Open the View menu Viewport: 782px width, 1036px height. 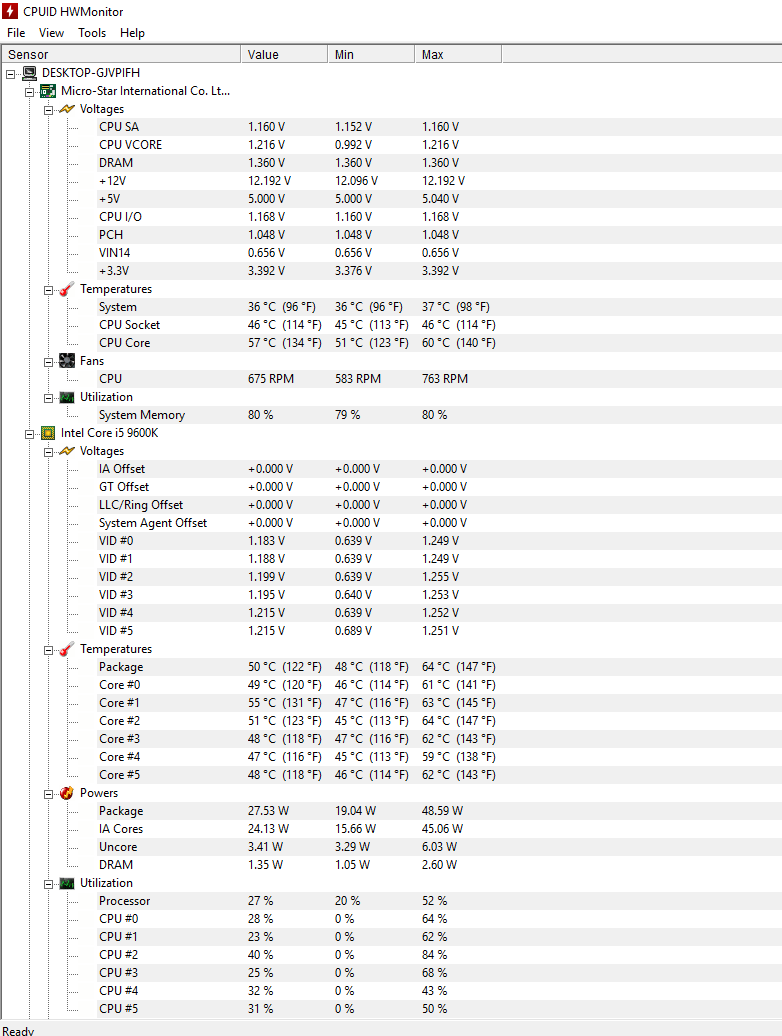[51, 33]
